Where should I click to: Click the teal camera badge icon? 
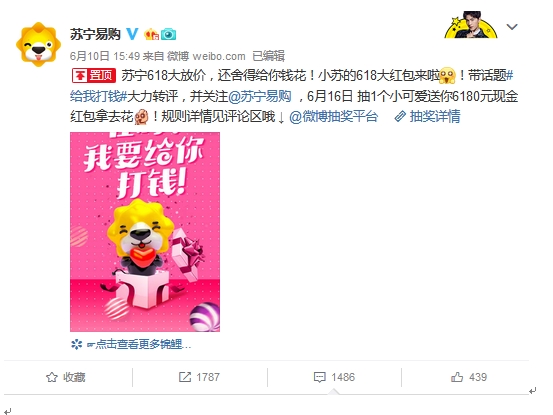169,34
